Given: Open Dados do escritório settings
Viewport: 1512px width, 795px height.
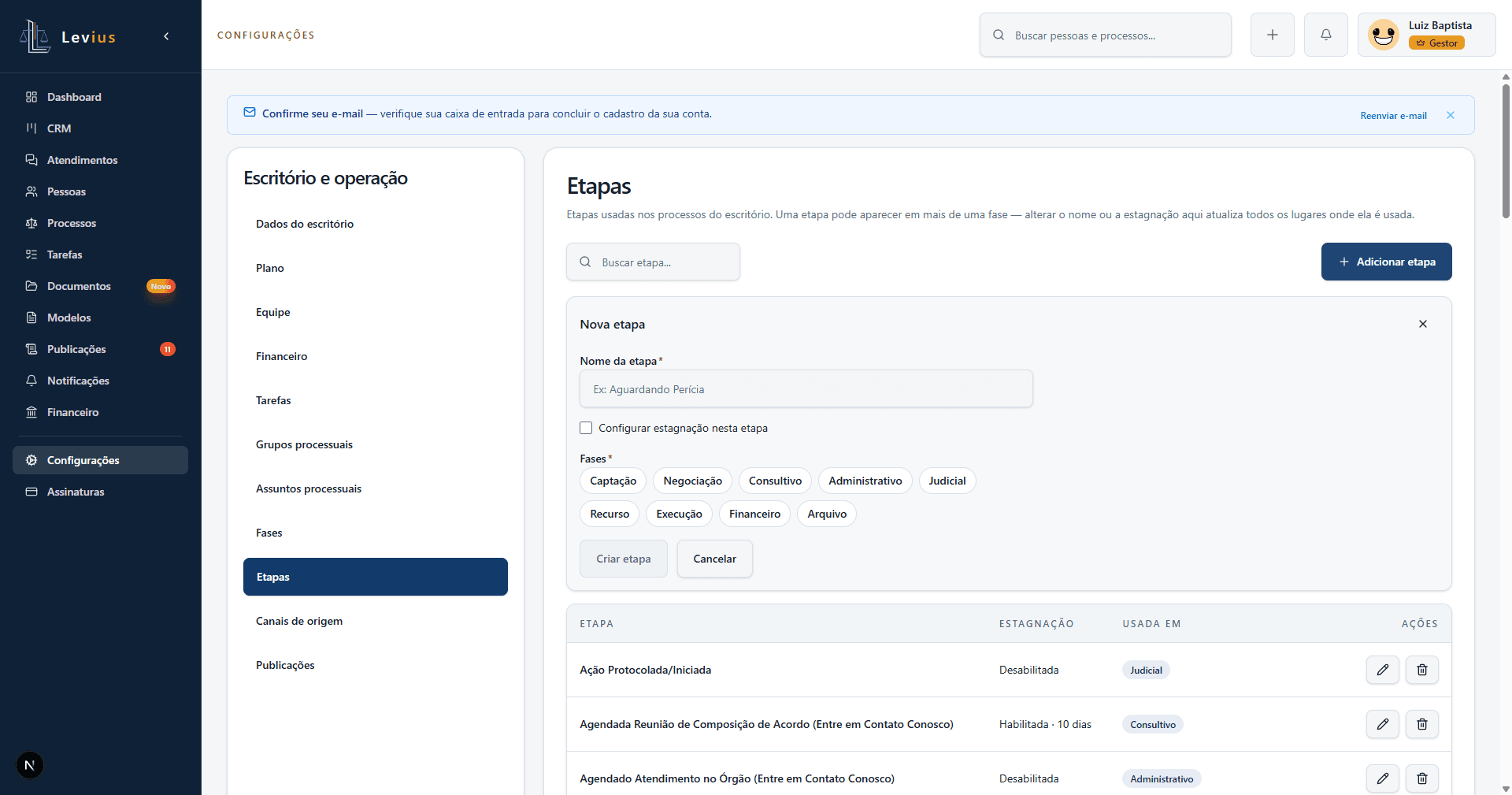Looking at the screenshot, I should [376, 224].
